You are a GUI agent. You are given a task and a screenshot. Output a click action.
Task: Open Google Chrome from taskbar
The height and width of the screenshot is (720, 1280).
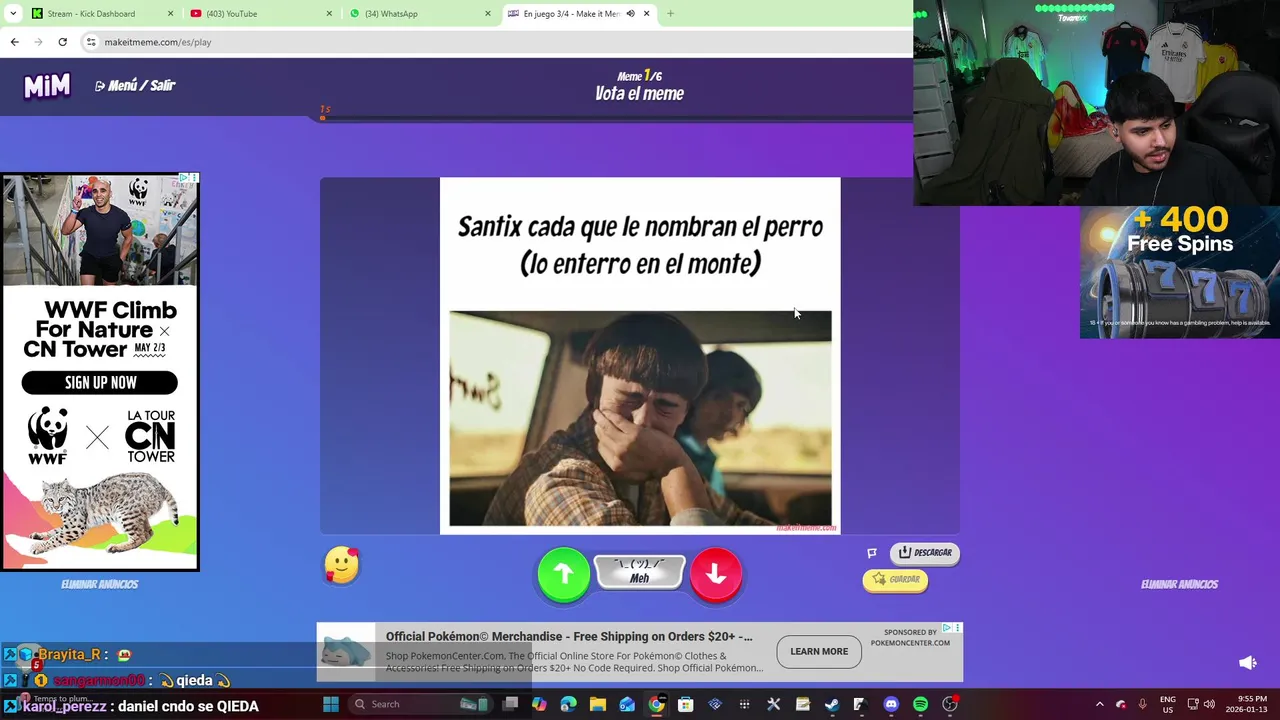point(656,704)
